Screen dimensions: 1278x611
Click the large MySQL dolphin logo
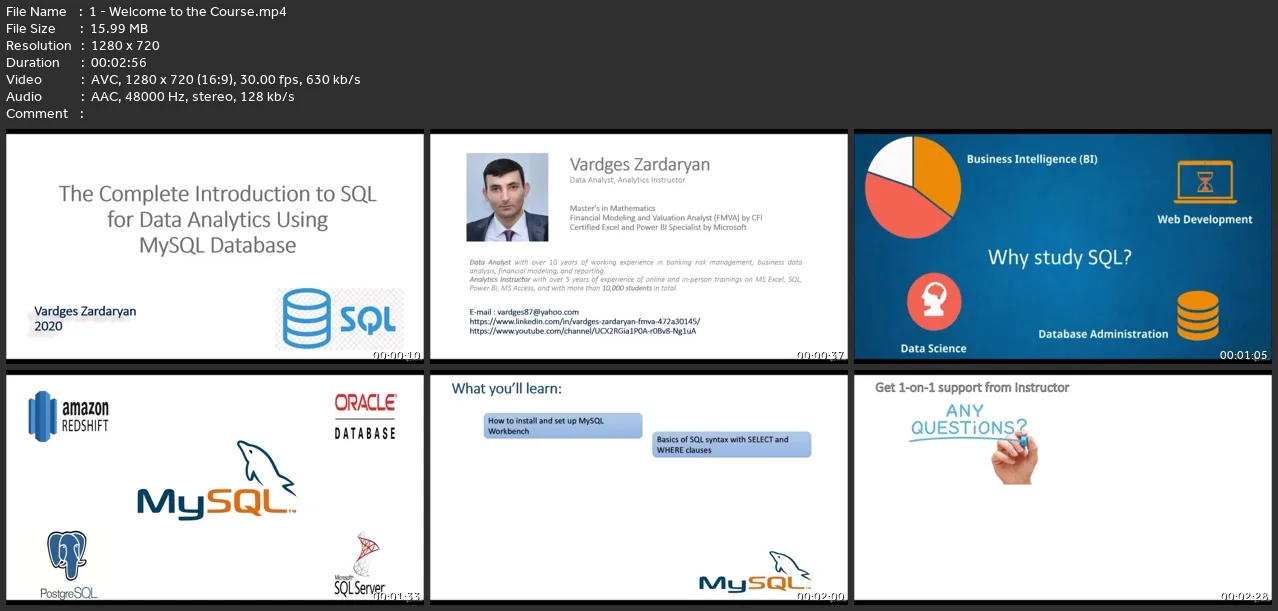(217, 480)
